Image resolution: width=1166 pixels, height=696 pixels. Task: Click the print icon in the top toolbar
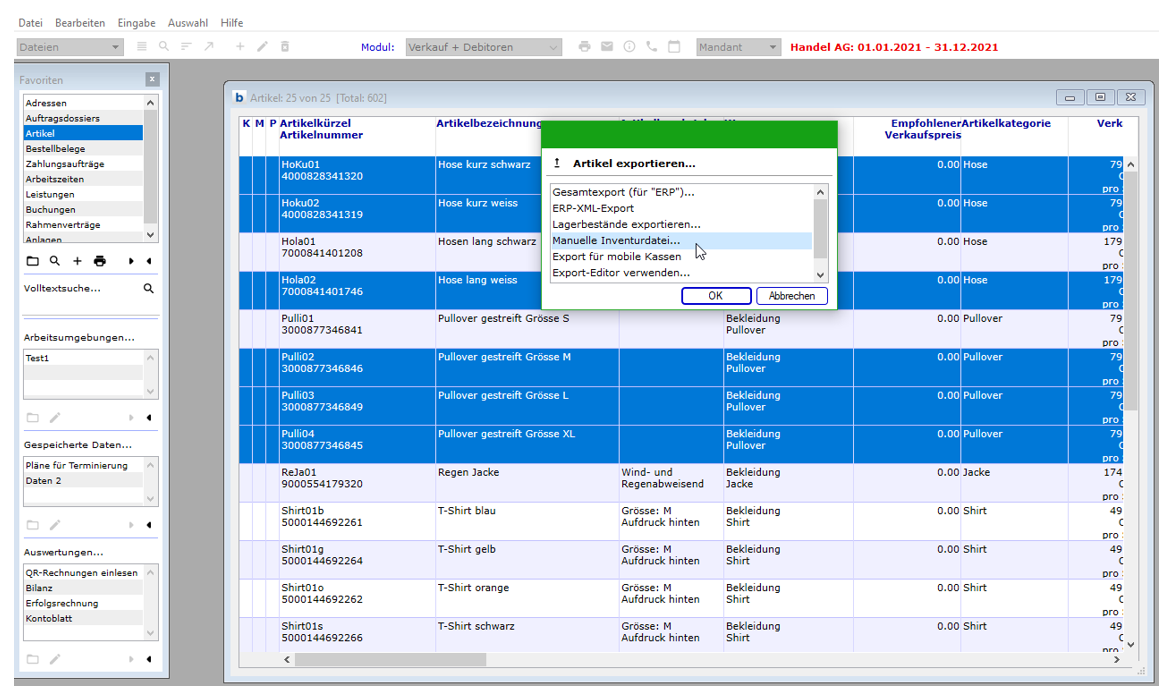click(x=585, y=47)
